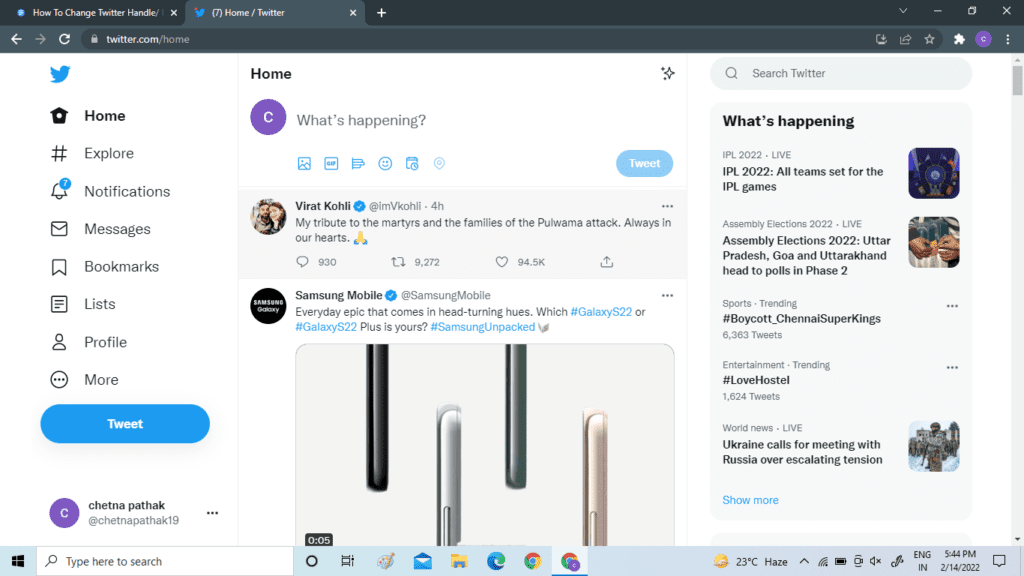Image resolution: width=1024 pixels, height=576 pixels.
Task: Open File Explorer from the taskbar
Action: click(x=459, y=561)
